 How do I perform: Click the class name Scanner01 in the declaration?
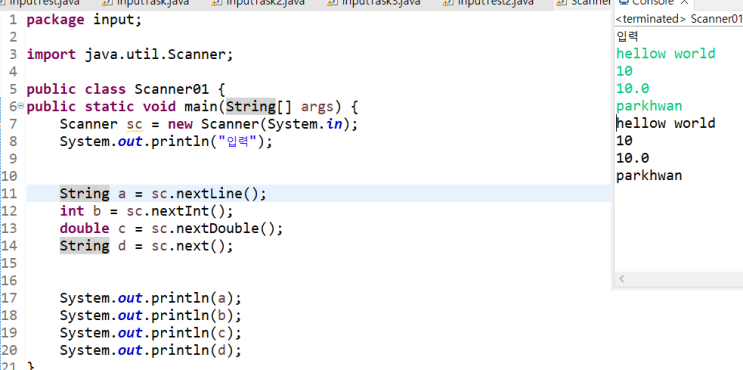172,89
